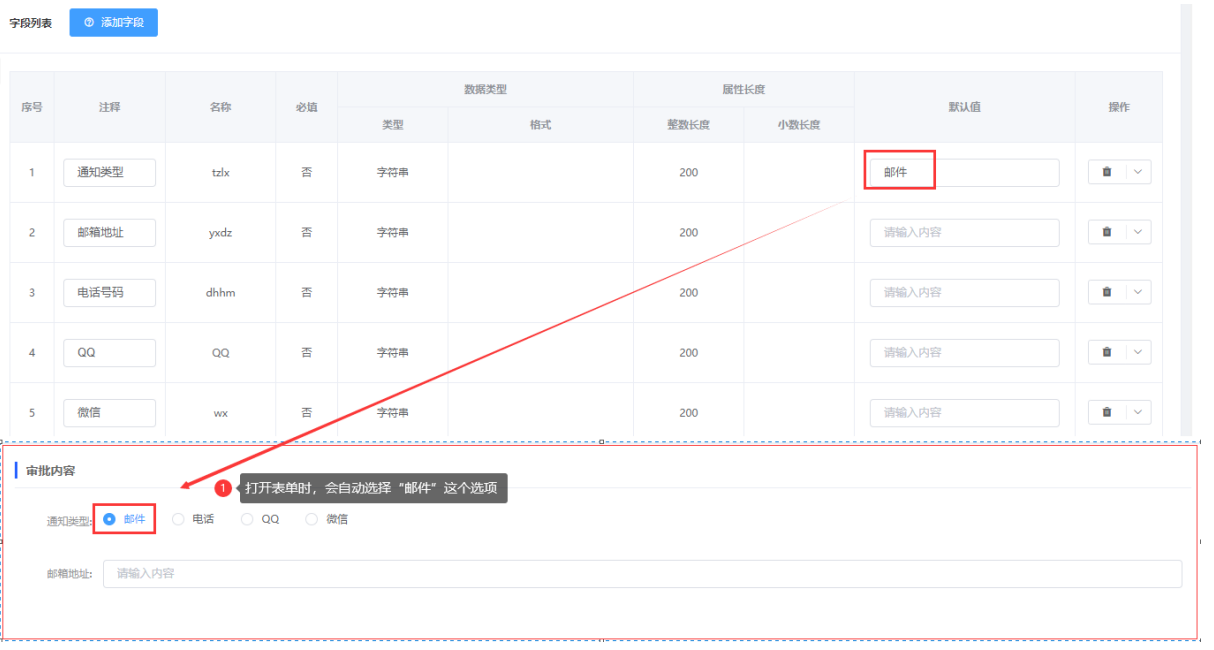Click the 属性长度 column header

743,89
